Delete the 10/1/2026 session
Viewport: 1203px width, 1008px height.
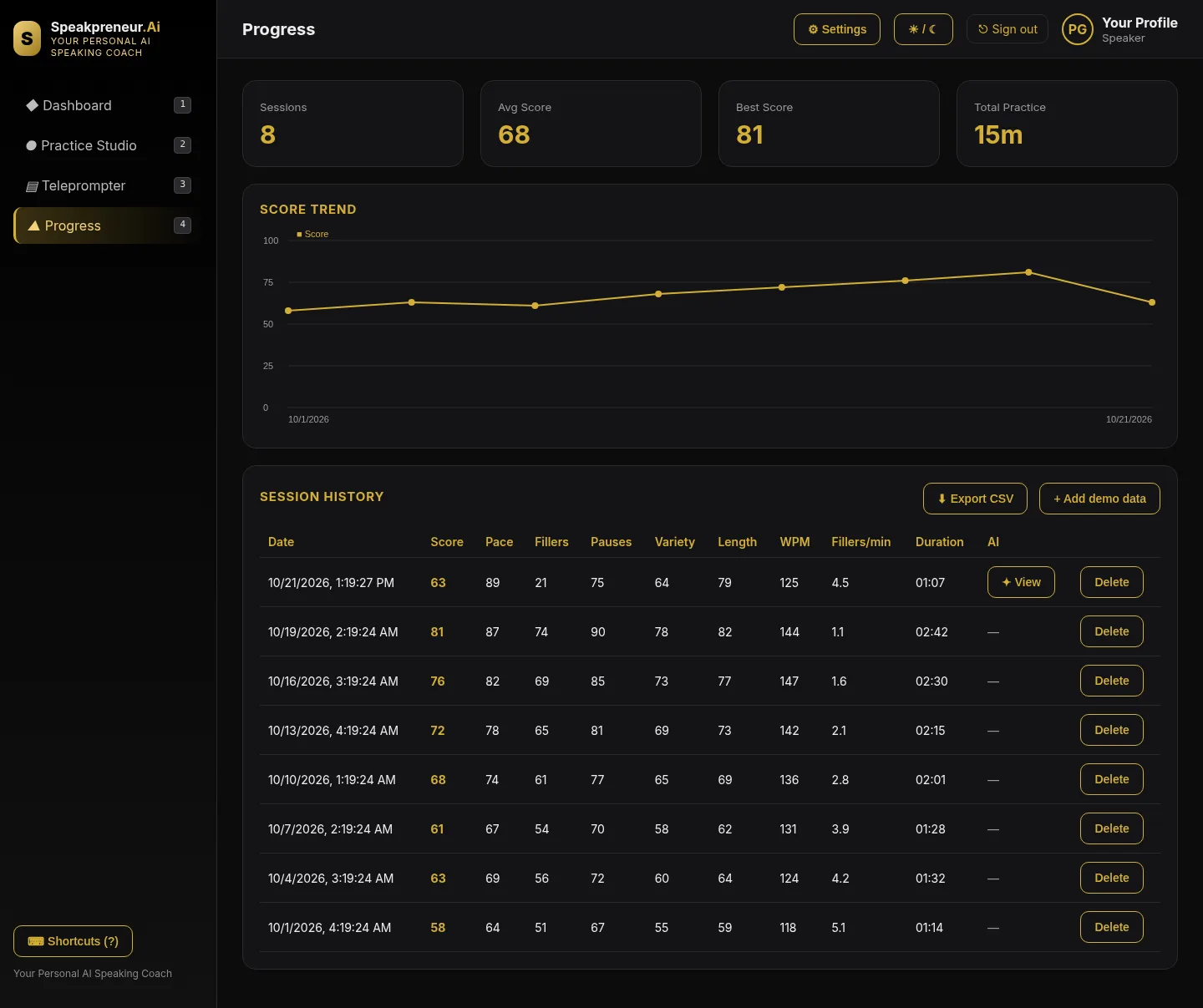[1112, 927]
